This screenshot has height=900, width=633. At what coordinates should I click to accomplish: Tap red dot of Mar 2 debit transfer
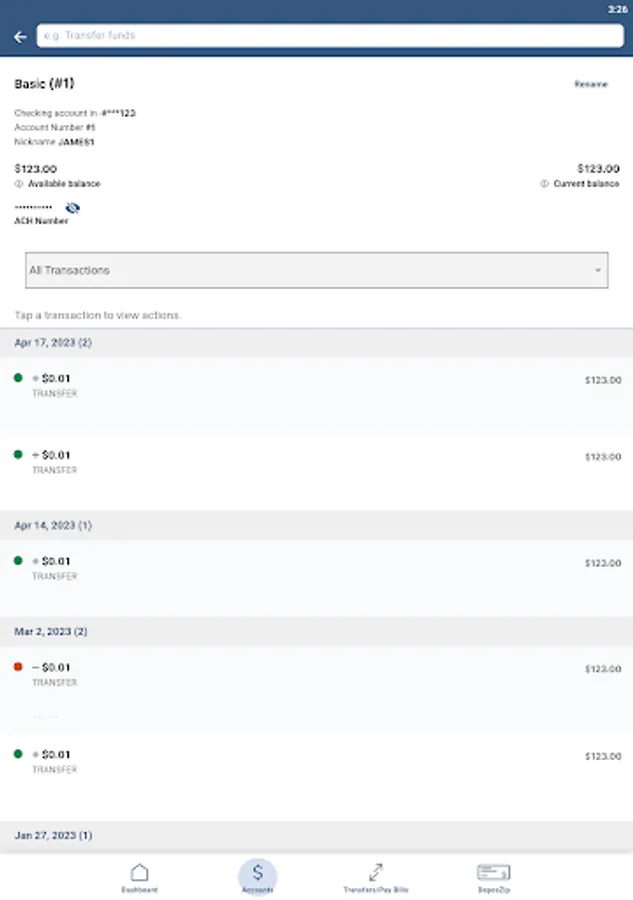[18, 666]
